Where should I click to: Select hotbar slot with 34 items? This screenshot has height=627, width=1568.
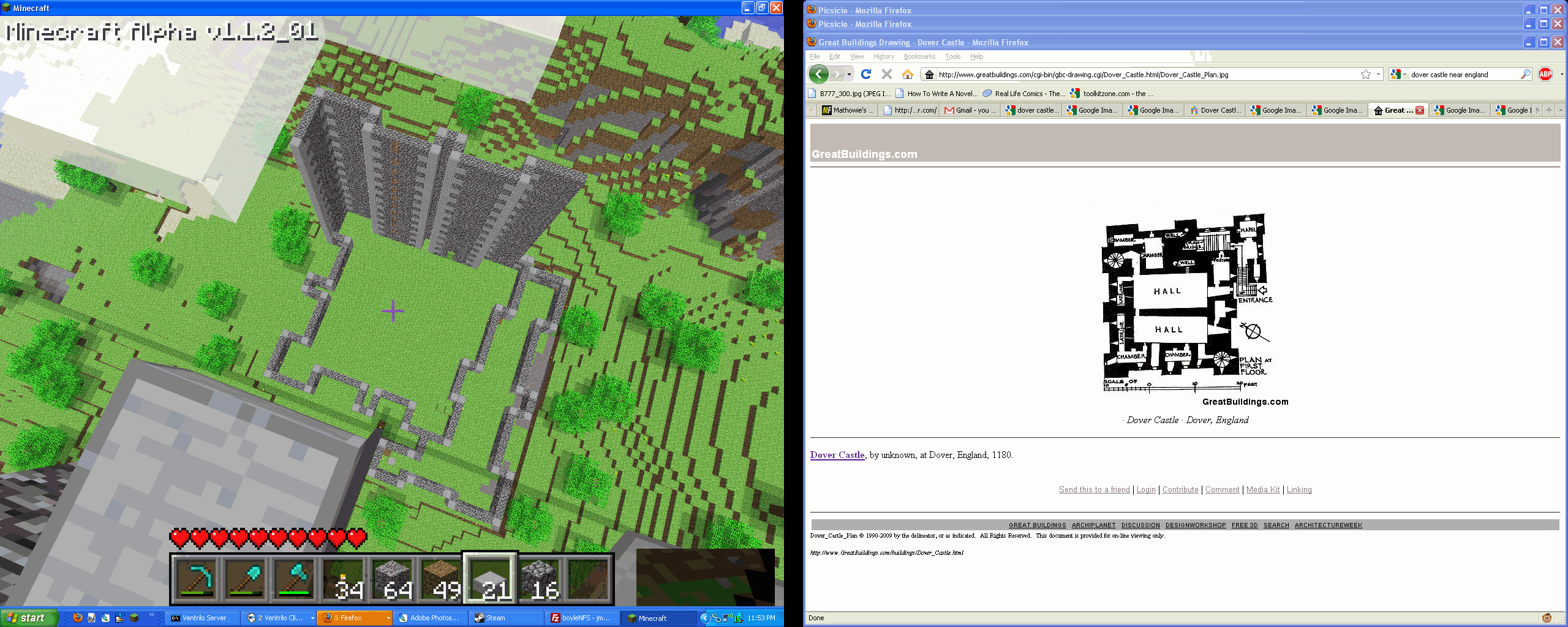pyautogui.click(x=343, y=579)
